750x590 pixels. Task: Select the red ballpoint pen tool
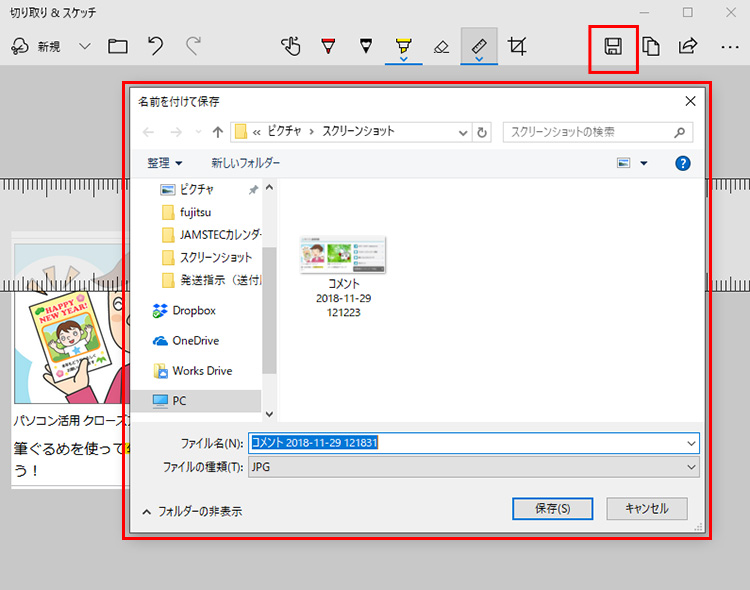tap(328, 46)
